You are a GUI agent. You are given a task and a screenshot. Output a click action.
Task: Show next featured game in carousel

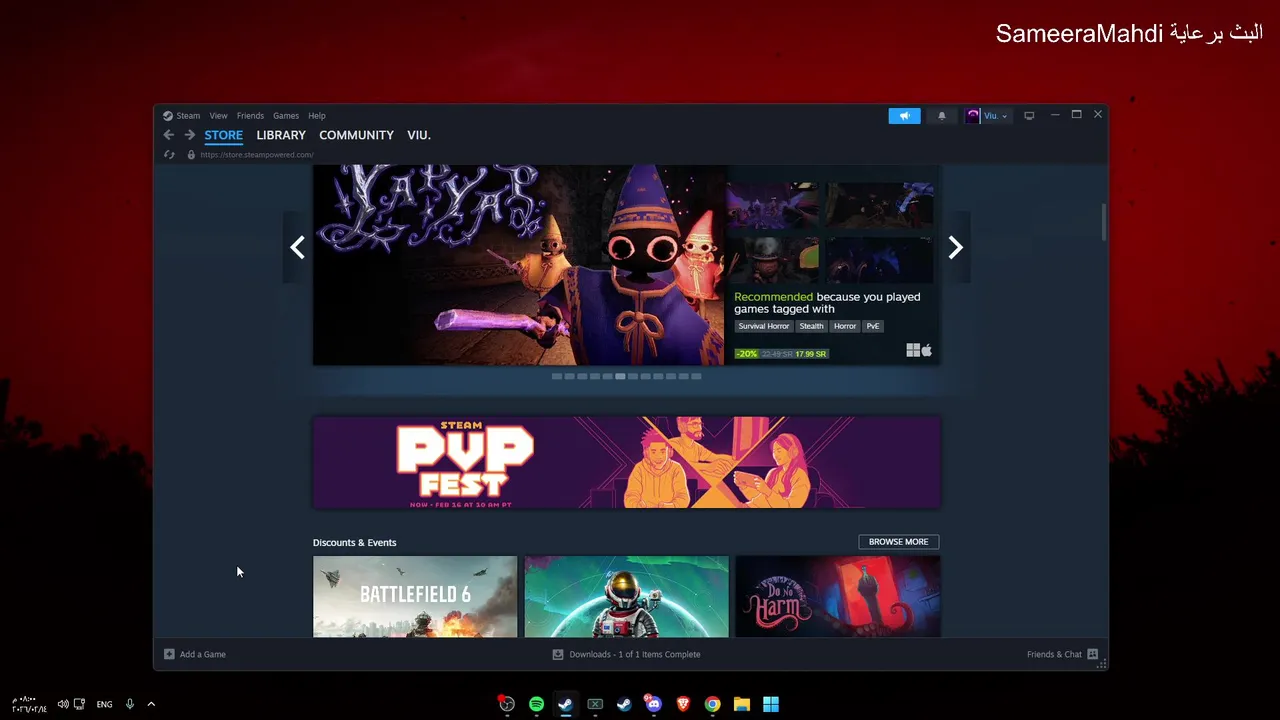956,247
